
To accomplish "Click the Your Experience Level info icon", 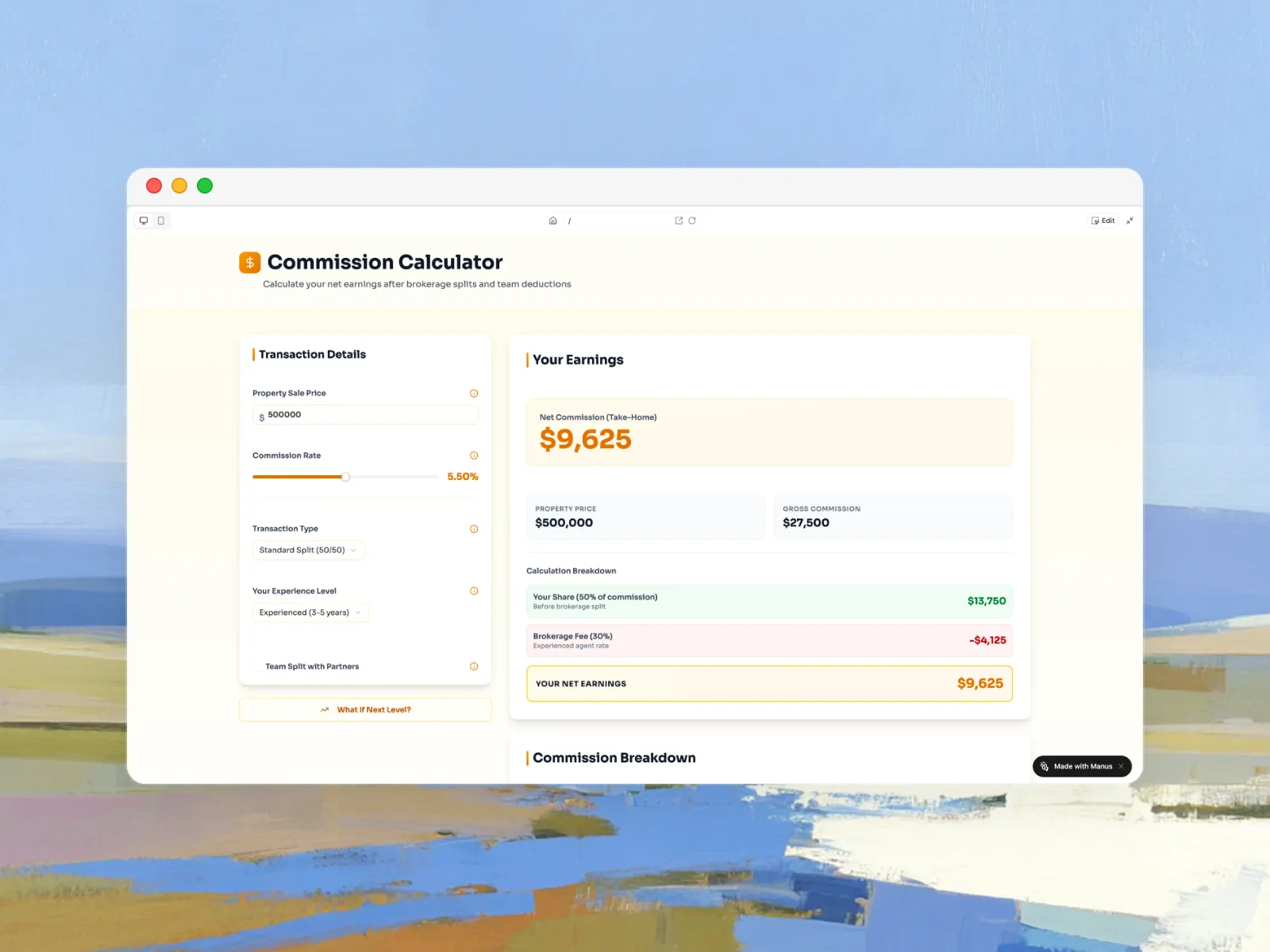I will click(x=474, y=591).
